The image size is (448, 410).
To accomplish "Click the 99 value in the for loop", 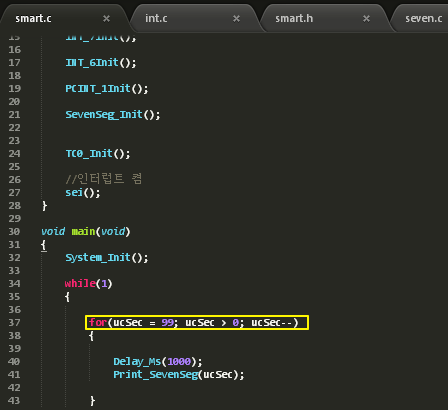I will 167,322.
